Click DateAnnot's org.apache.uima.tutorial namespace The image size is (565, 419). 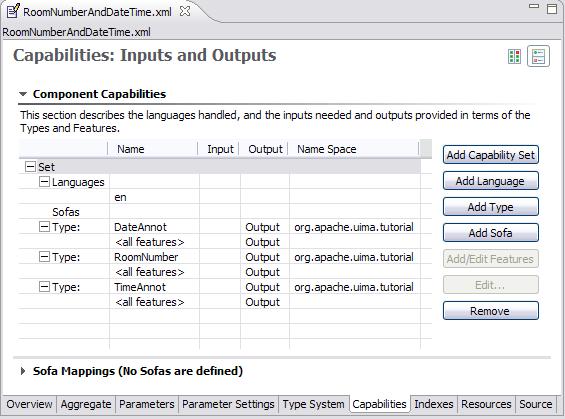(x=354, y=227)
